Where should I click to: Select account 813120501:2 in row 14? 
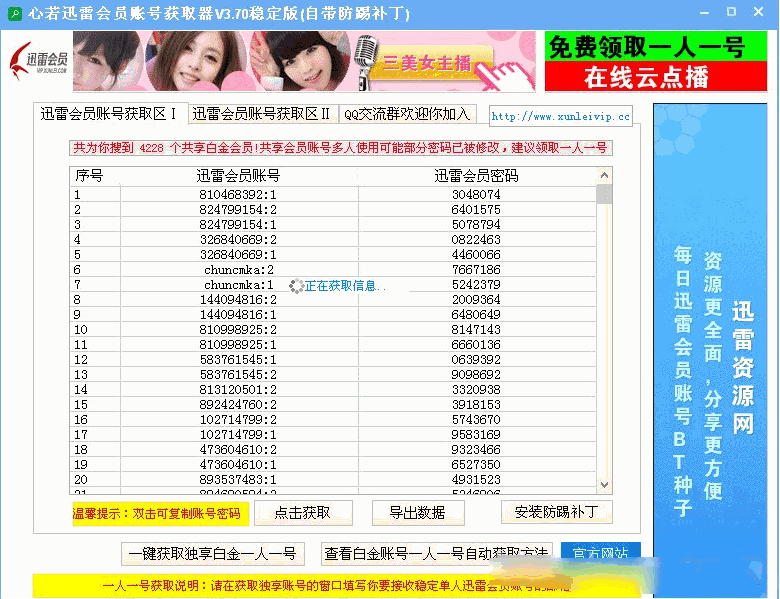238,390
